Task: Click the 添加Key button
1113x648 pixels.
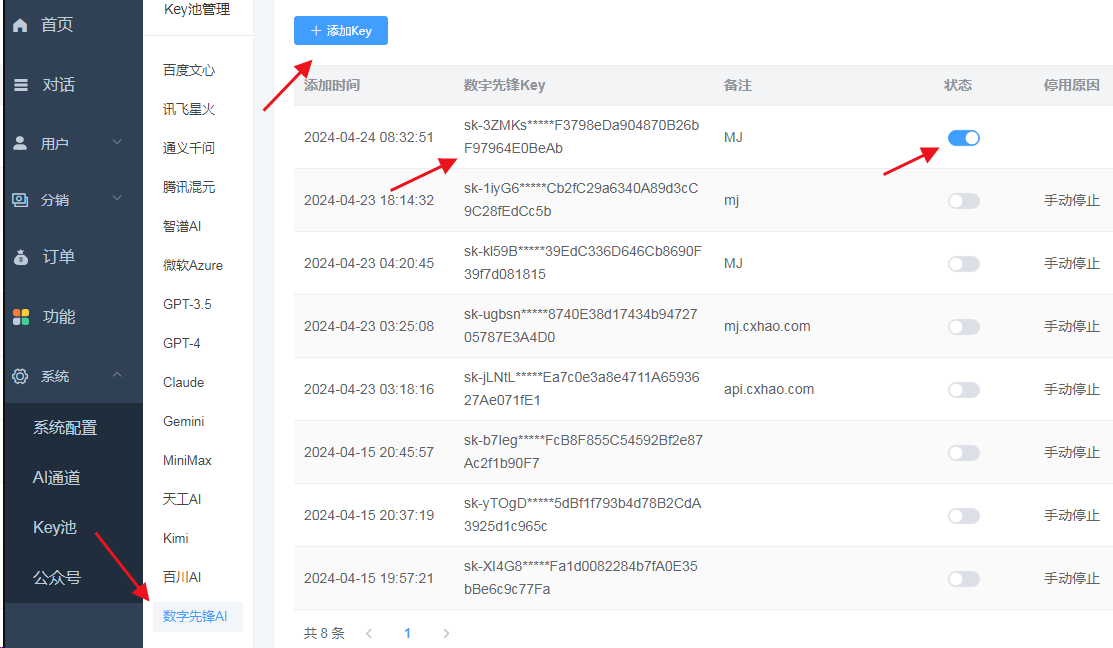Action: click(x=341, y=31)
